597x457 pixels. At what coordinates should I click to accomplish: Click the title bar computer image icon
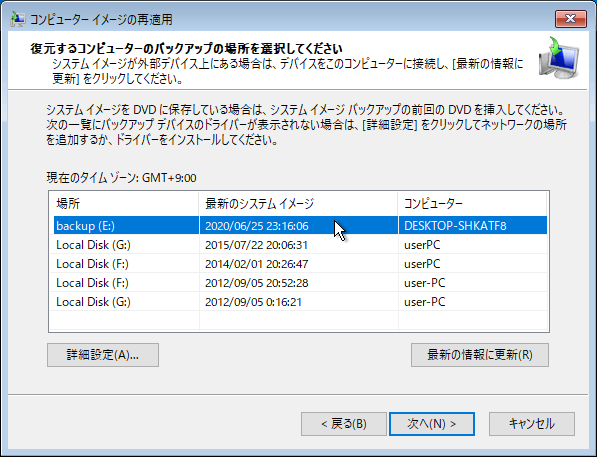point(18,19)
